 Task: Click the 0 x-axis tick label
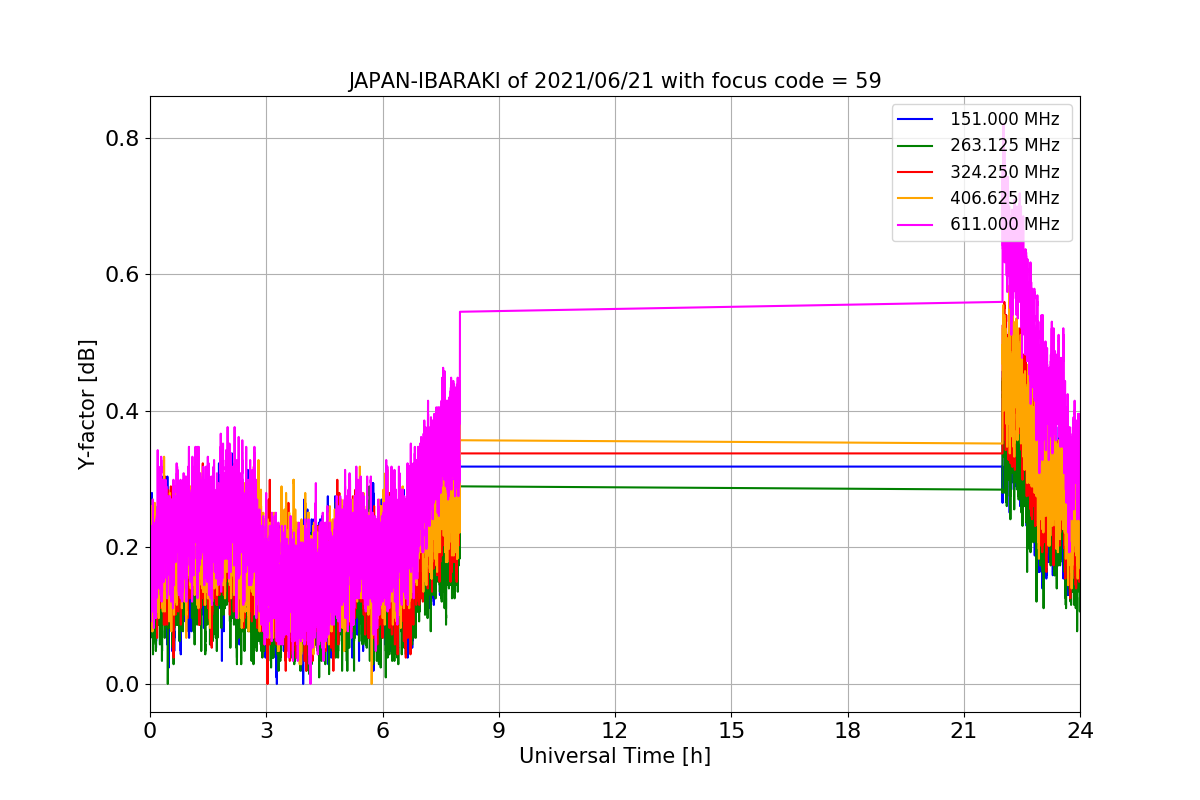click(150, 731)
